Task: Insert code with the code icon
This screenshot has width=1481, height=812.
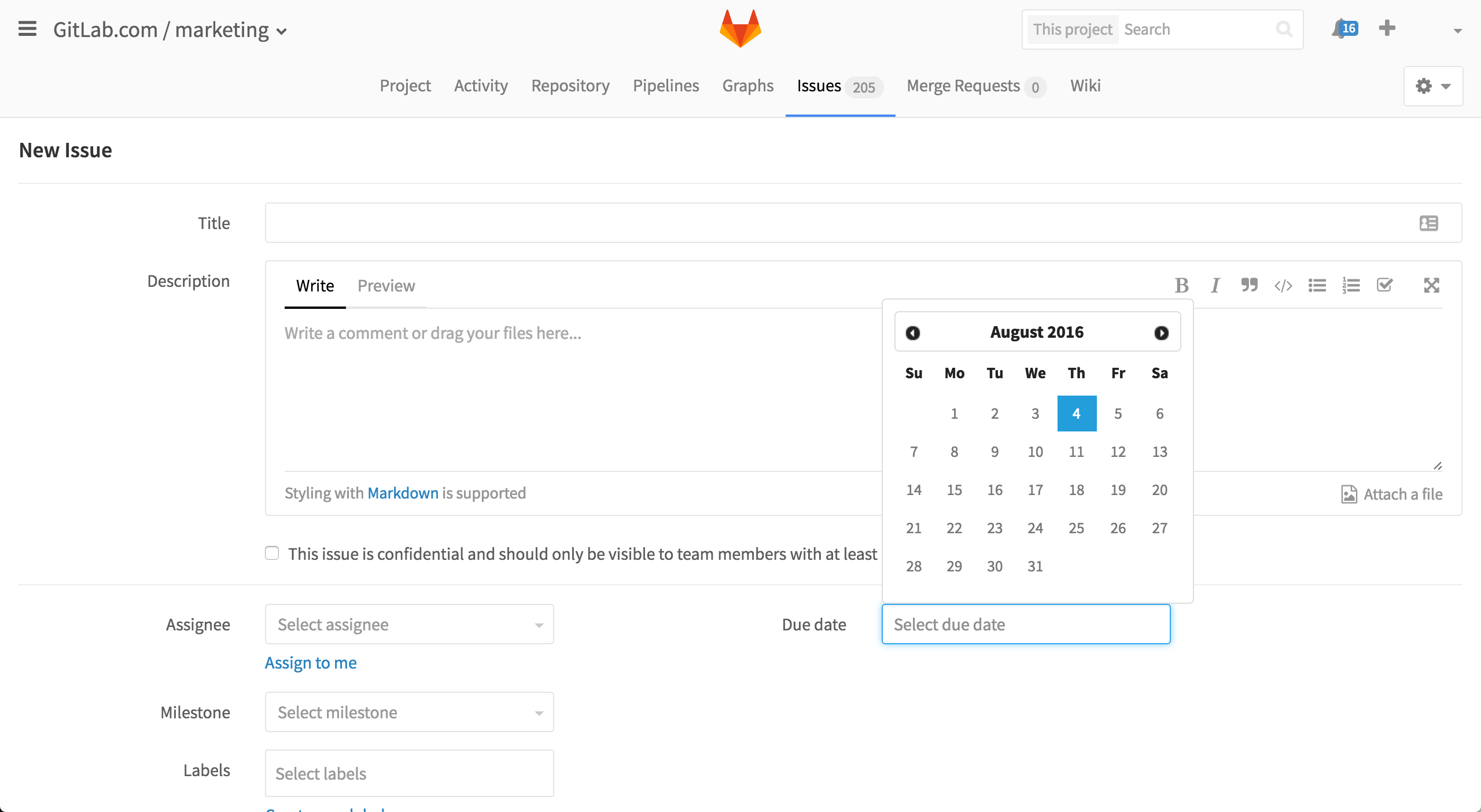Action: point(1283,285)
